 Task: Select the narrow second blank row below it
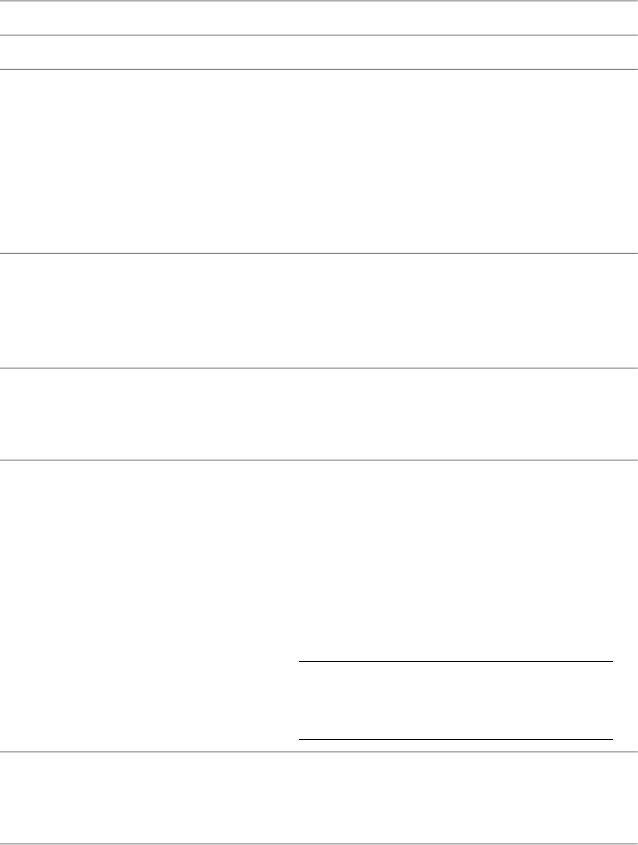(x=319, y=52)
